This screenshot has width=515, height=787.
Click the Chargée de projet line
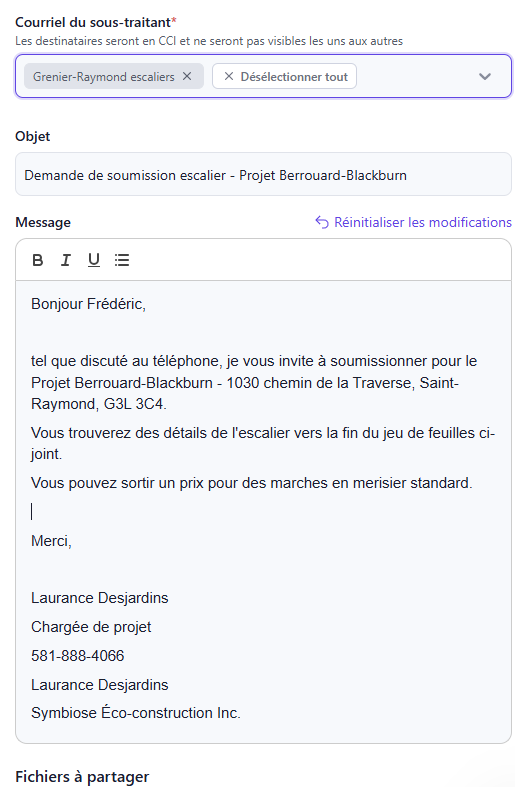tap(91, 627)
